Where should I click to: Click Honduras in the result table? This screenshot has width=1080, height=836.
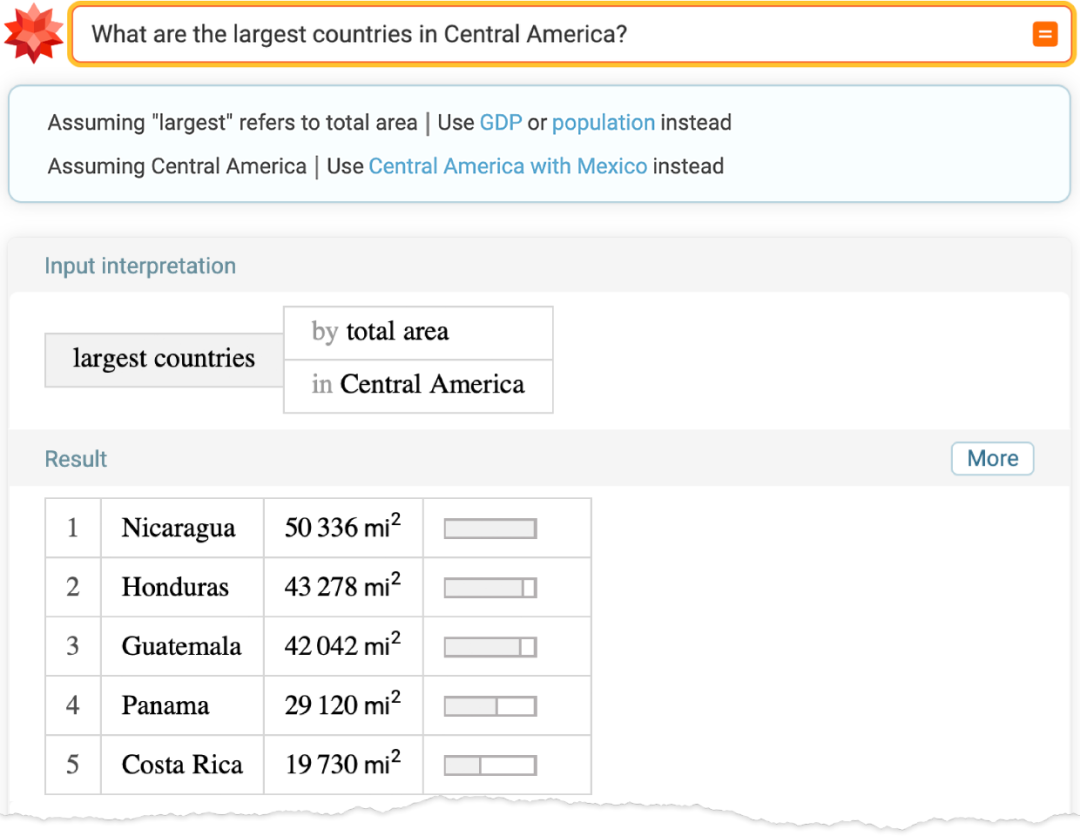coord(175,587)
